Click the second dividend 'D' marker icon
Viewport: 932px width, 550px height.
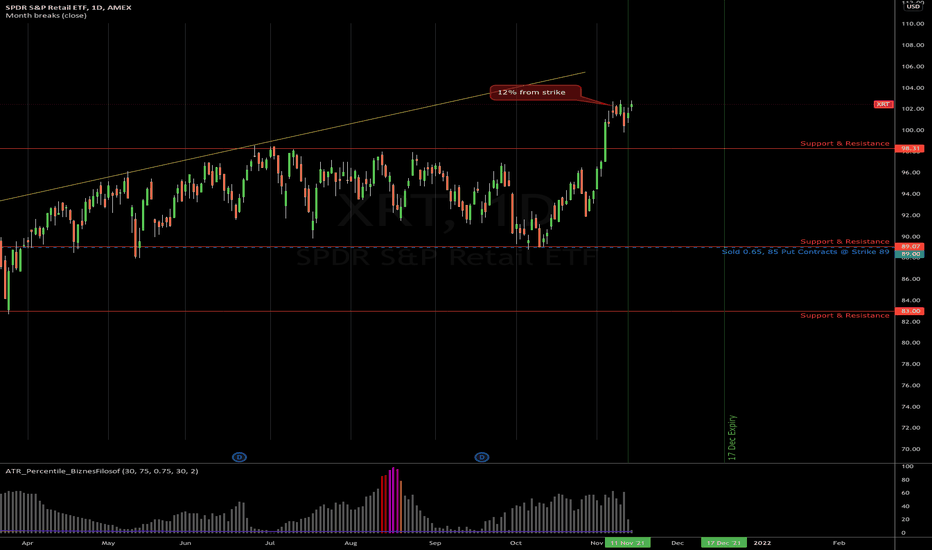[x=481, y=457]
